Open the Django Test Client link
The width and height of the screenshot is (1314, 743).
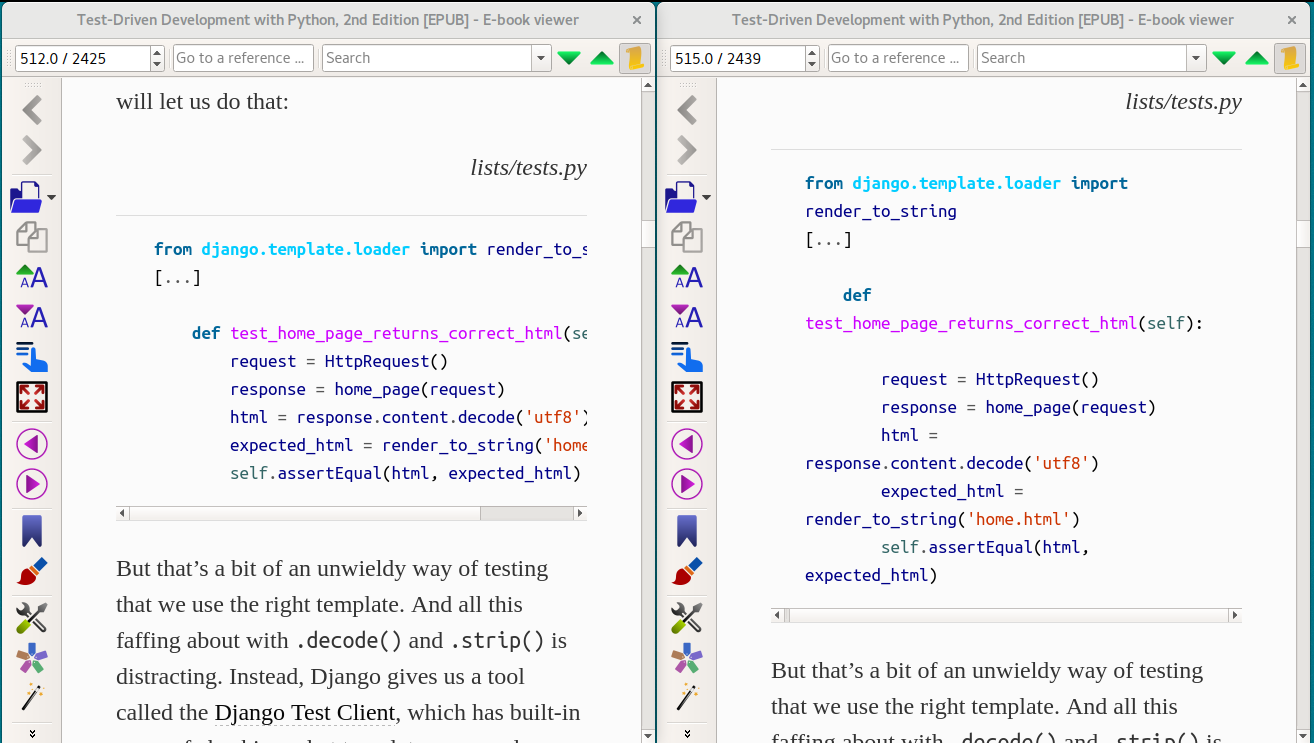coord(305,712)
